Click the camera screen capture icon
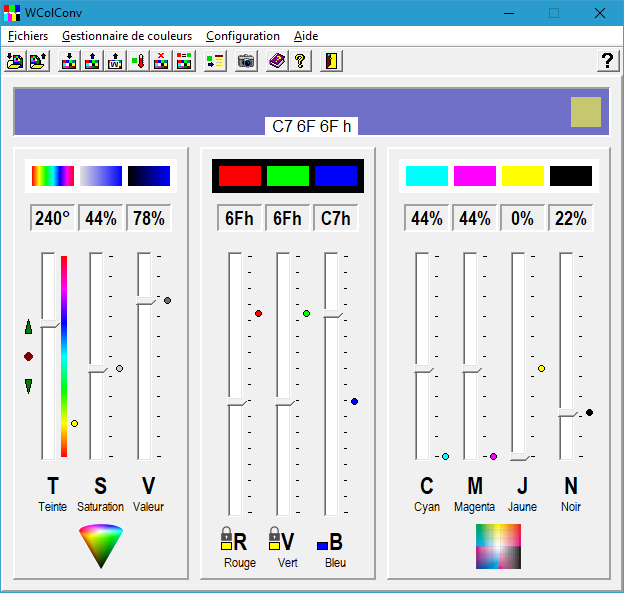This screenshot has width=624, height=593. [246, 61]
